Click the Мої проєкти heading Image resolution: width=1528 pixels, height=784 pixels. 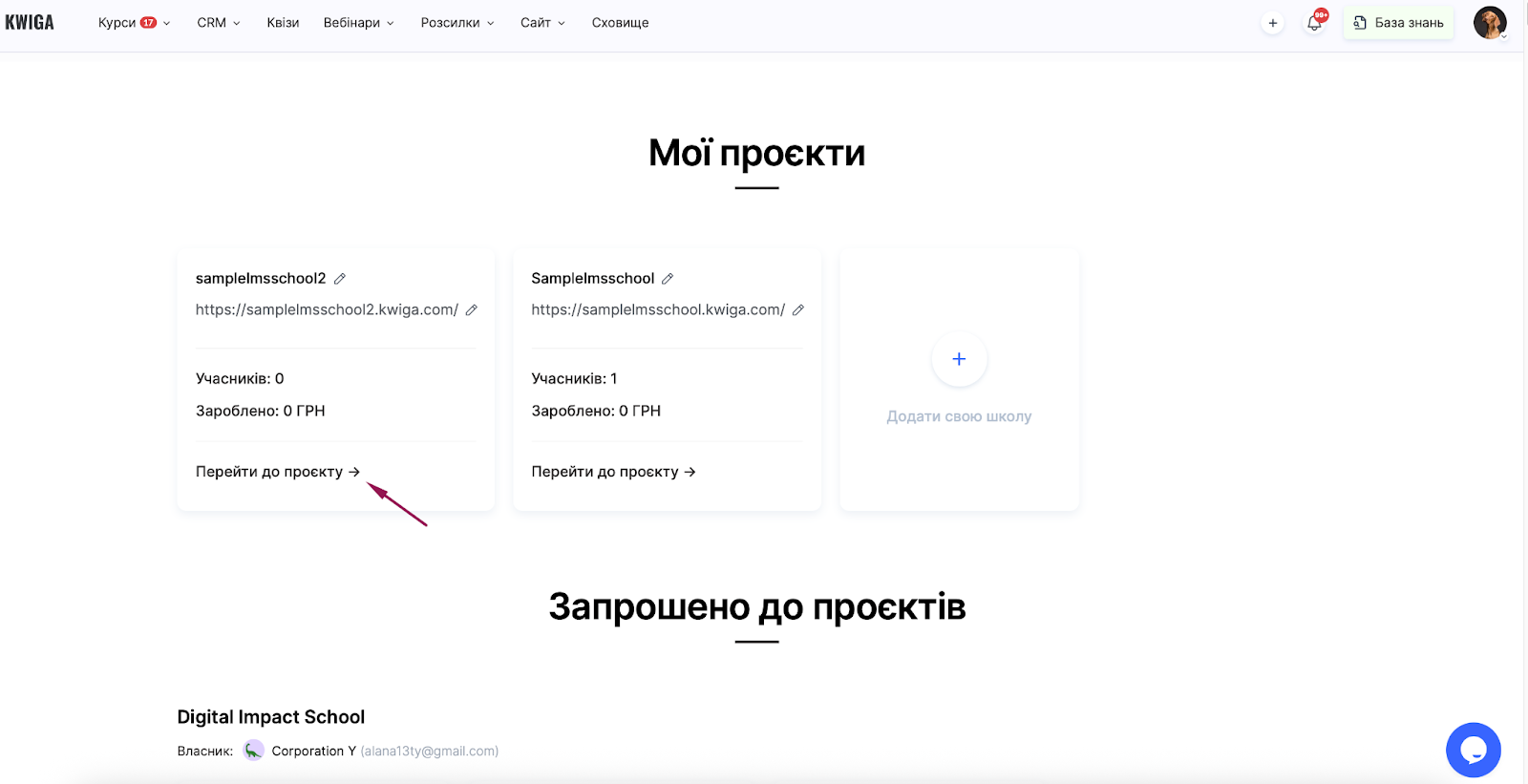[757, 153]
